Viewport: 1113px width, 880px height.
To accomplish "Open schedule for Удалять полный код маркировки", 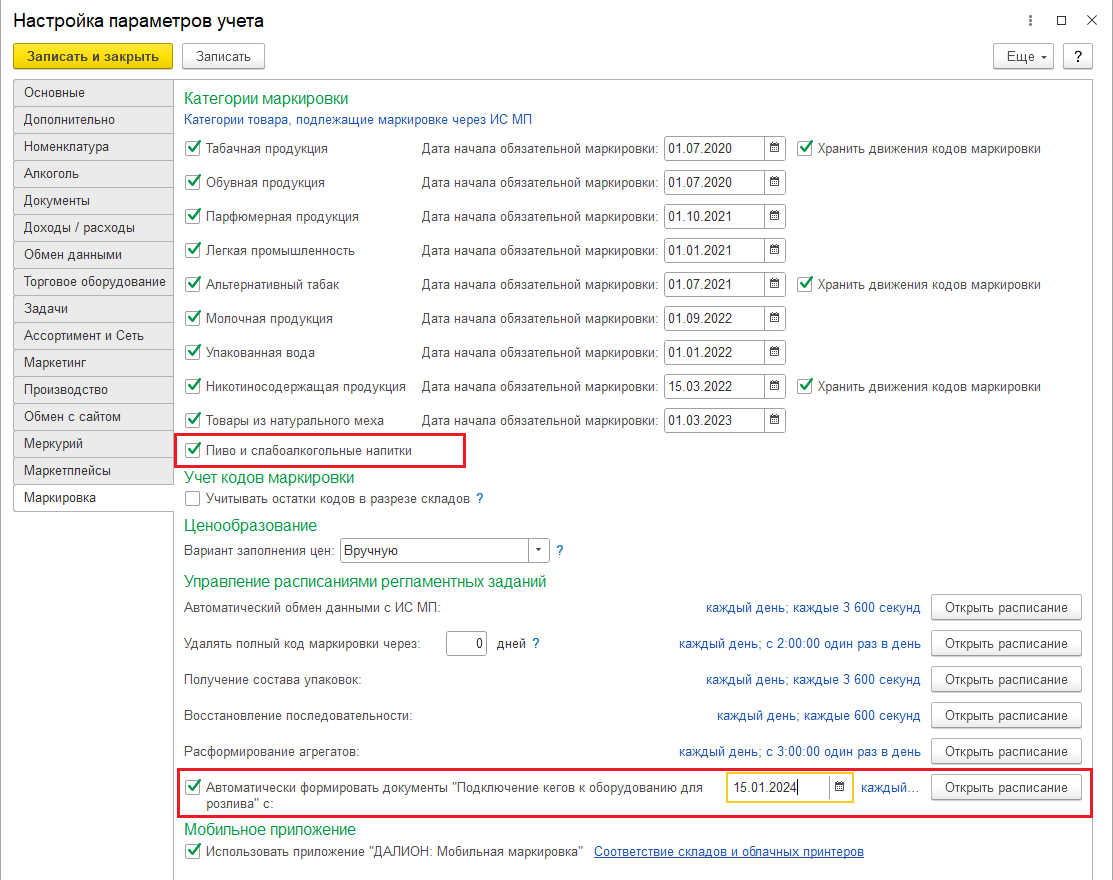I will (1006, 644).
